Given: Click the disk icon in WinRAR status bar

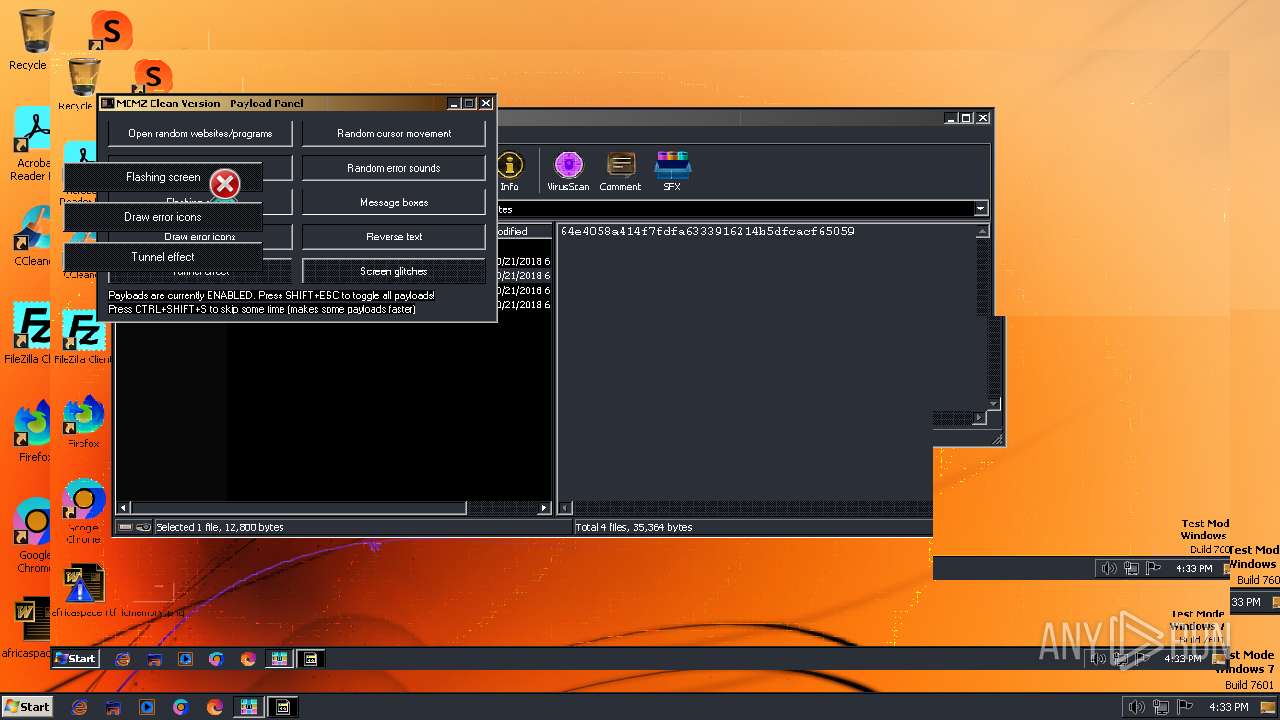Looking at the screenshot, I should 125,527.
